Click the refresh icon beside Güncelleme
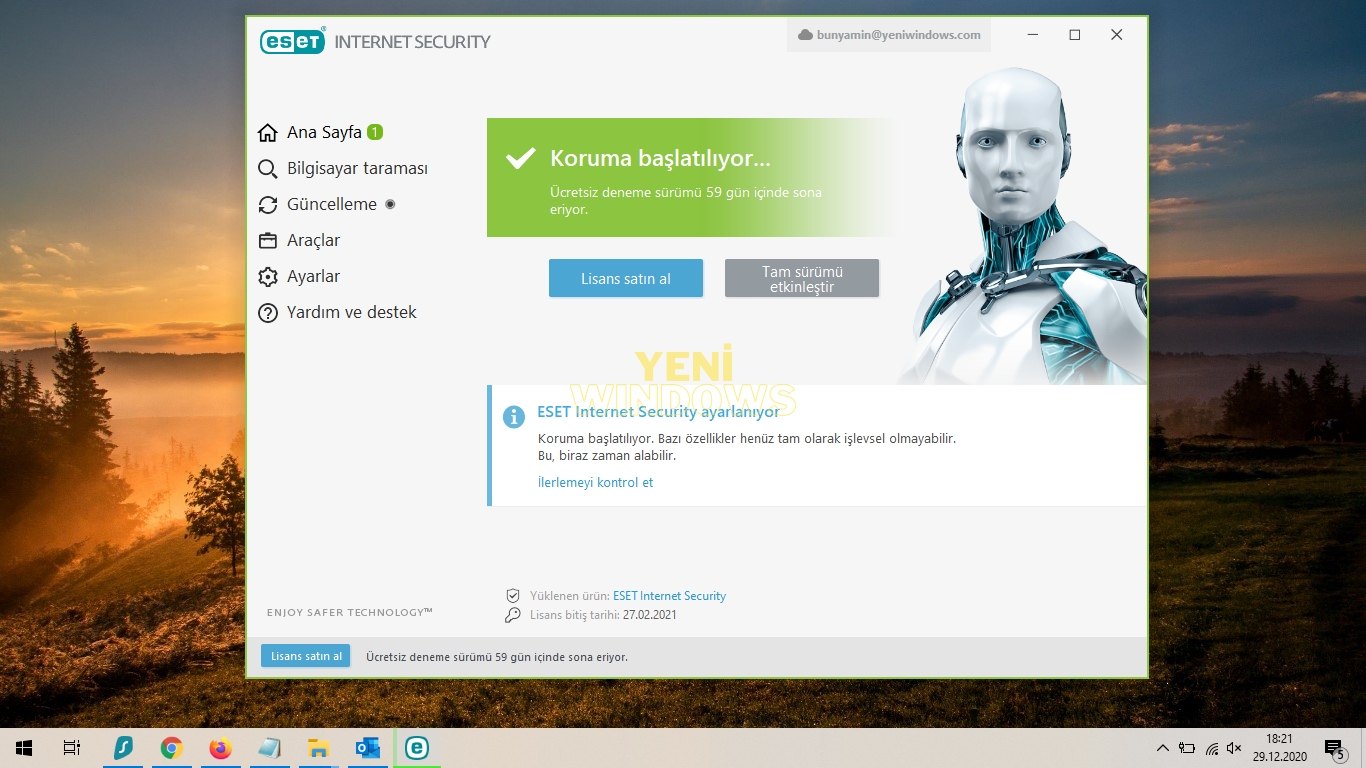 pyautogui.click(x=267, y=205)
